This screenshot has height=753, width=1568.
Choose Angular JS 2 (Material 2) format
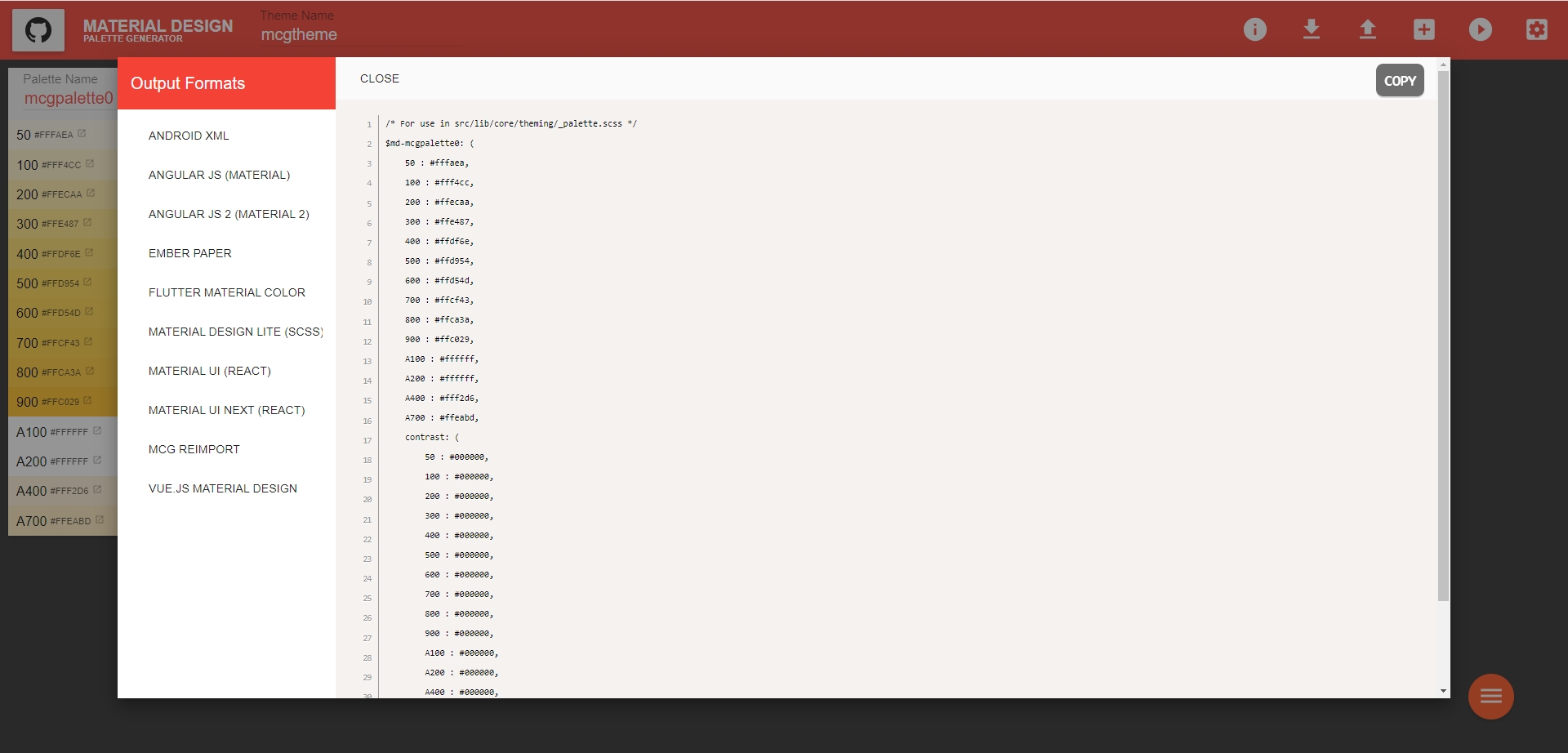(x=229, y=214)
